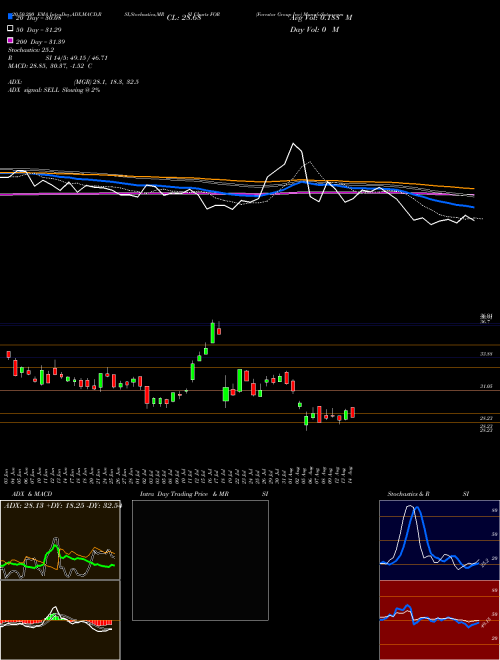Click the 'Intra Day Trading Price & MR' title
This screenshot has height=660, width=500.
point(184,494)
